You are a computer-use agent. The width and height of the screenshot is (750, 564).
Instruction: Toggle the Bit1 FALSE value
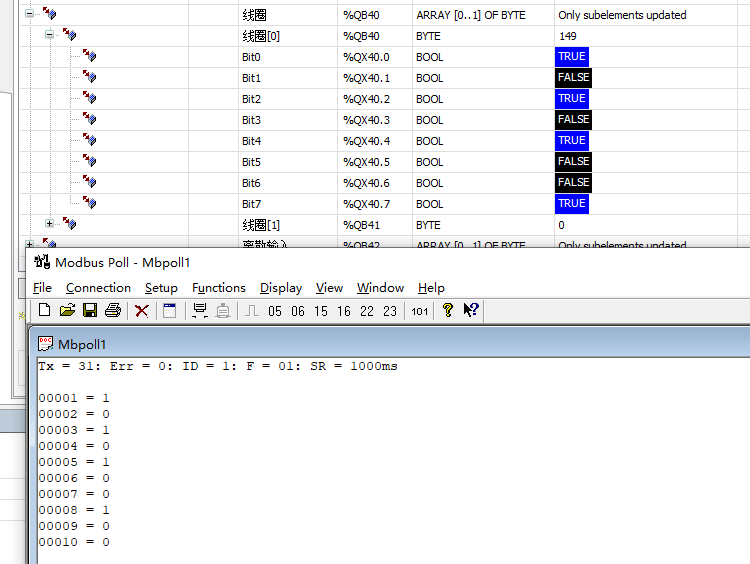pos(573,77)
